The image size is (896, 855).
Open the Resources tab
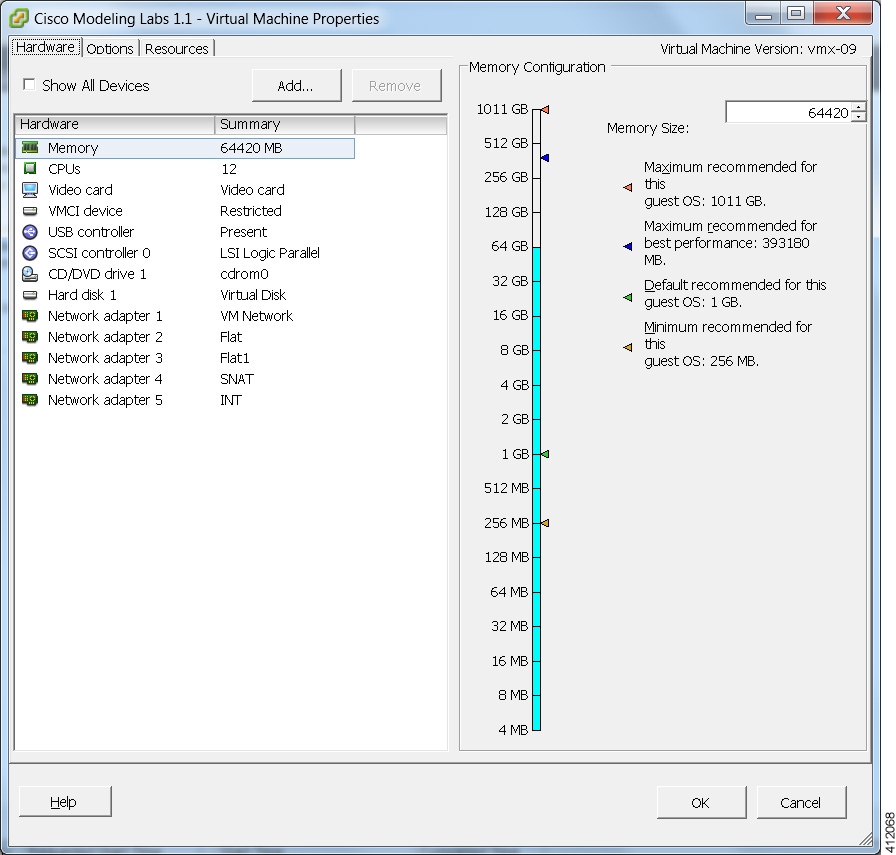pos(176,48)
